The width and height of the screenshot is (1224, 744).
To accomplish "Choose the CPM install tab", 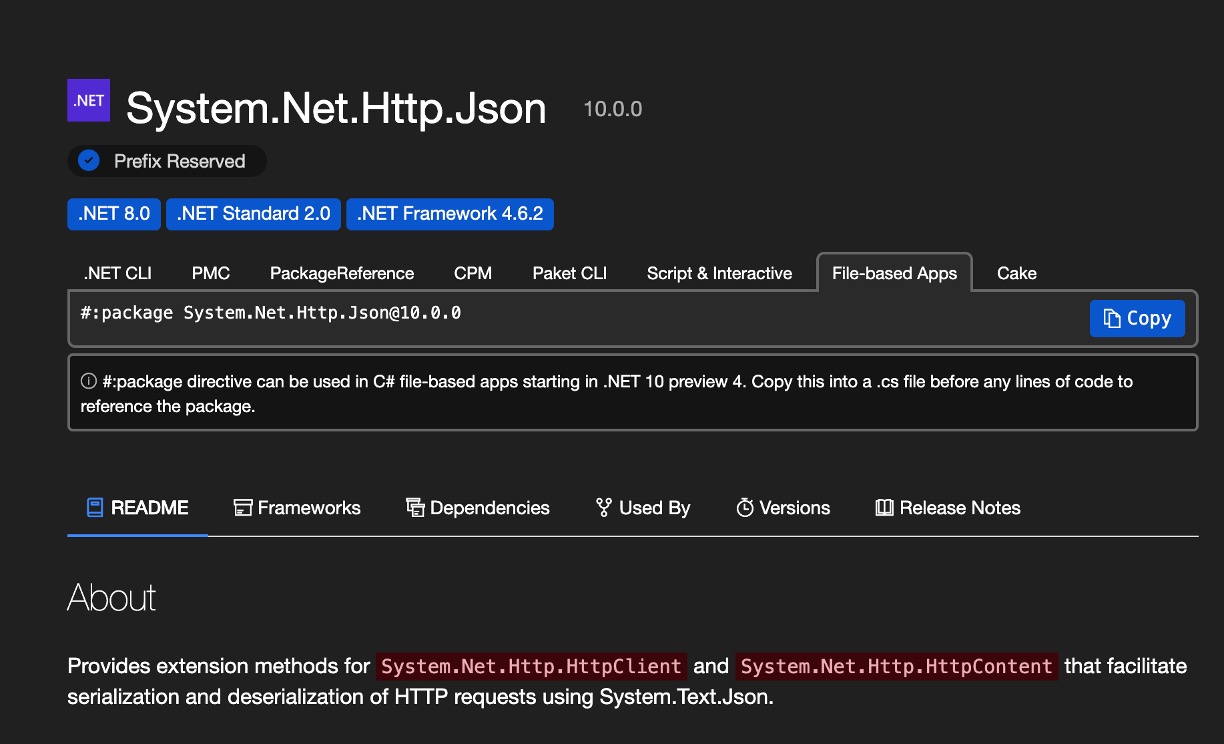I will tap(473, 273).
